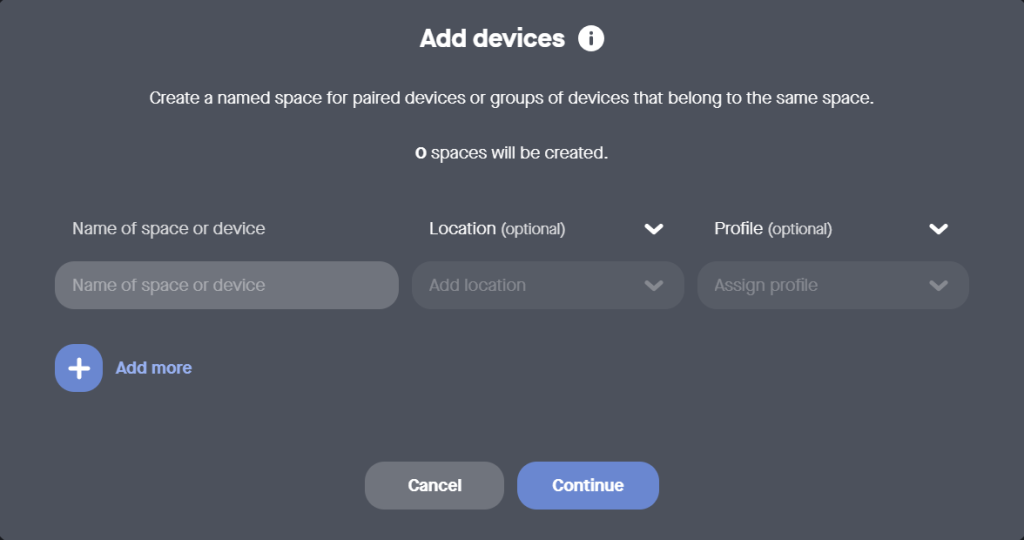Open the Assign profile dropdown
1024x540 pixels.
pos(832,286)
